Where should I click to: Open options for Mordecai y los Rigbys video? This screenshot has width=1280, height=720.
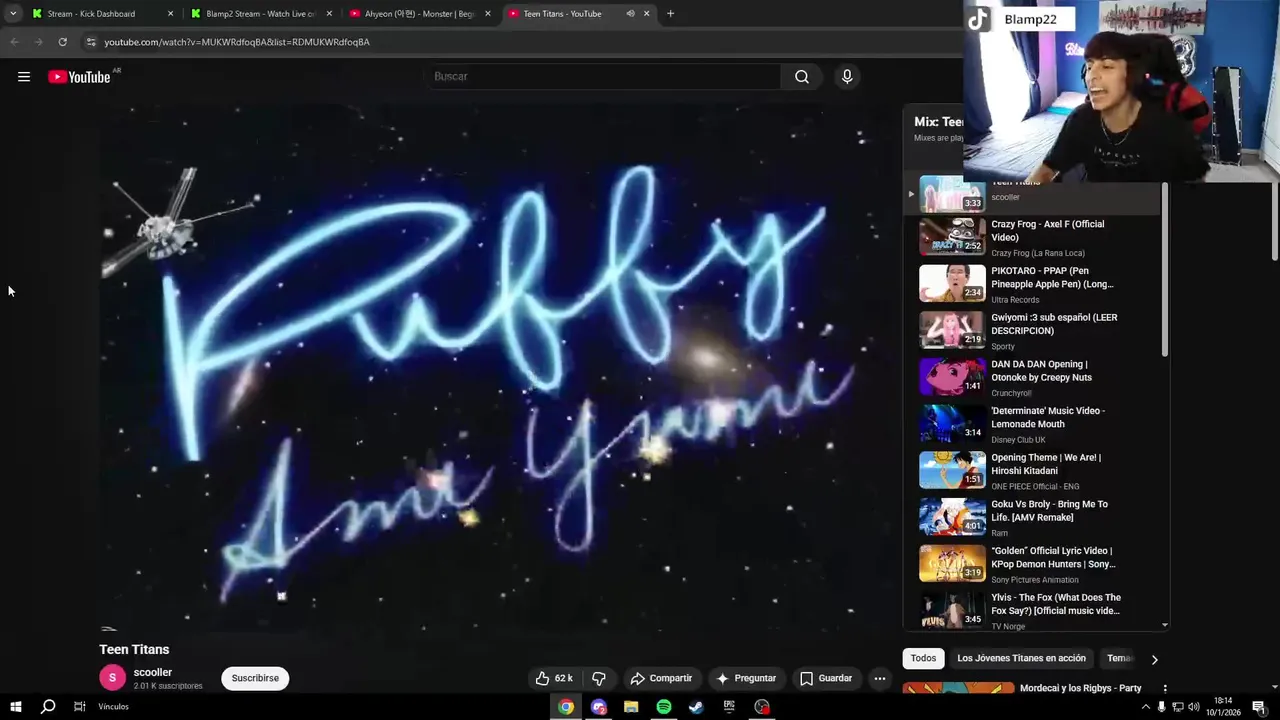(x=1165, y=688)
